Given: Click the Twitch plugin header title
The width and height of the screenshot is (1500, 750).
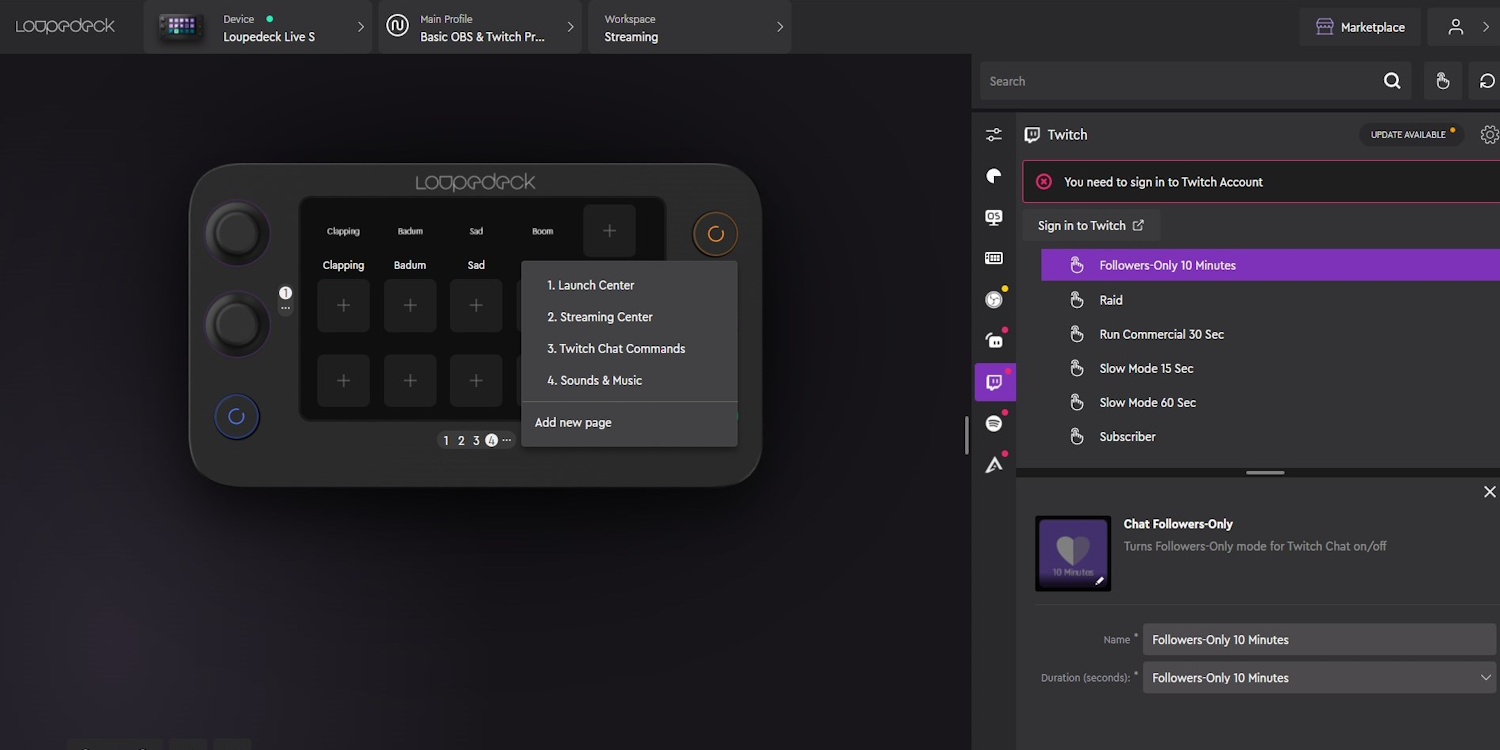Looking at the screenshot, I should point(1067,135).
